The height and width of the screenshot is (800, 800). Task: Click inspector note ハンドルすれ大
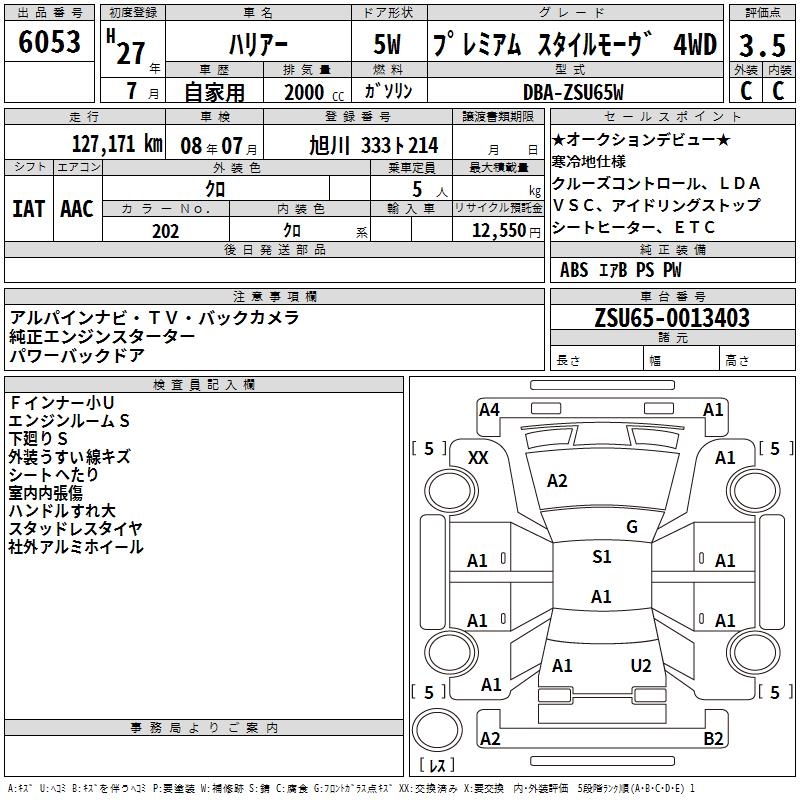pos(62,511)
